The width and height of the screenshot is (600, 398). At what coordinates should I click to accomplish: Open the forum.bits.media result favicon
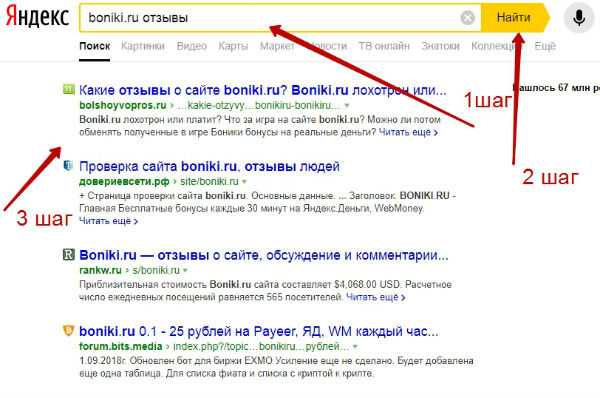(68, 330)
